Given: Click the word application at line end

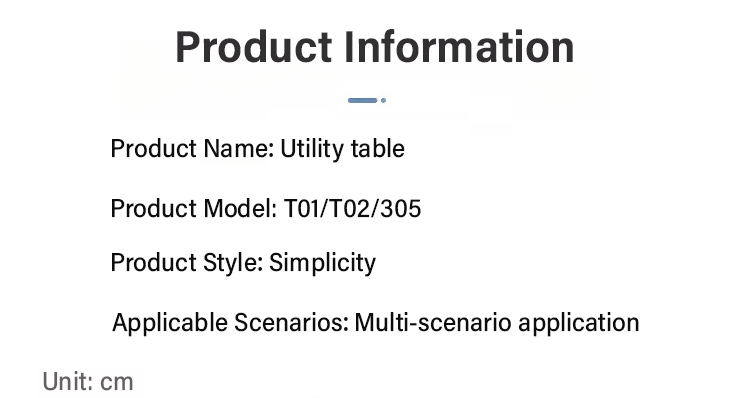Looking at the screenshot, I should (x=579, y=323).
